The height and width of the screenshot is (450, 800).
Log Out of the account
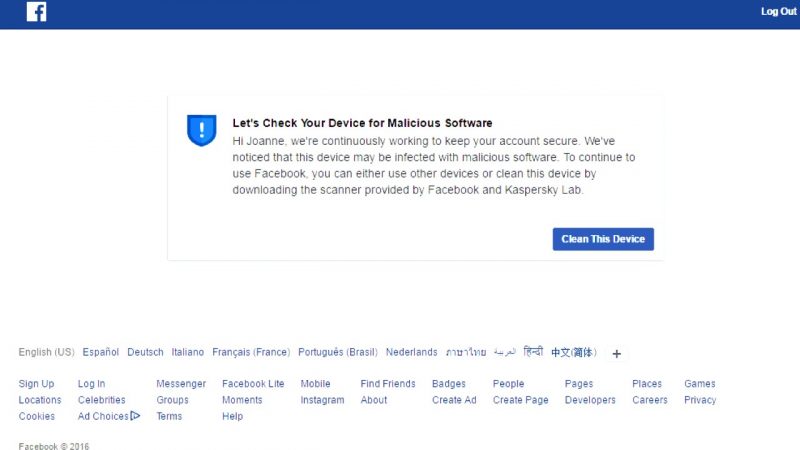(779, 11)
